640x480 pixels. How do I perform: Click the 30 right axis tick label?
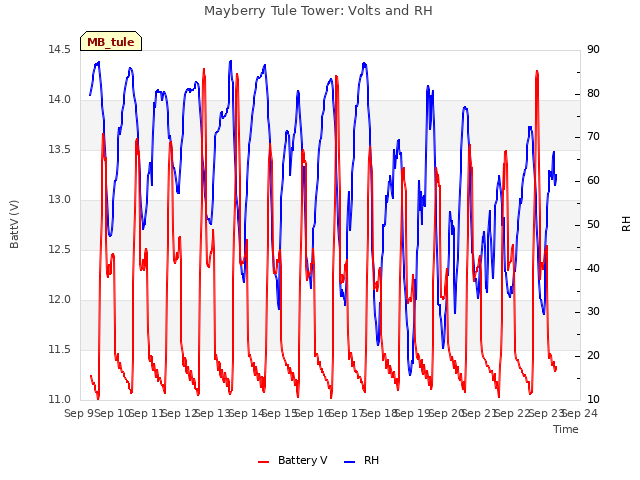593,312
